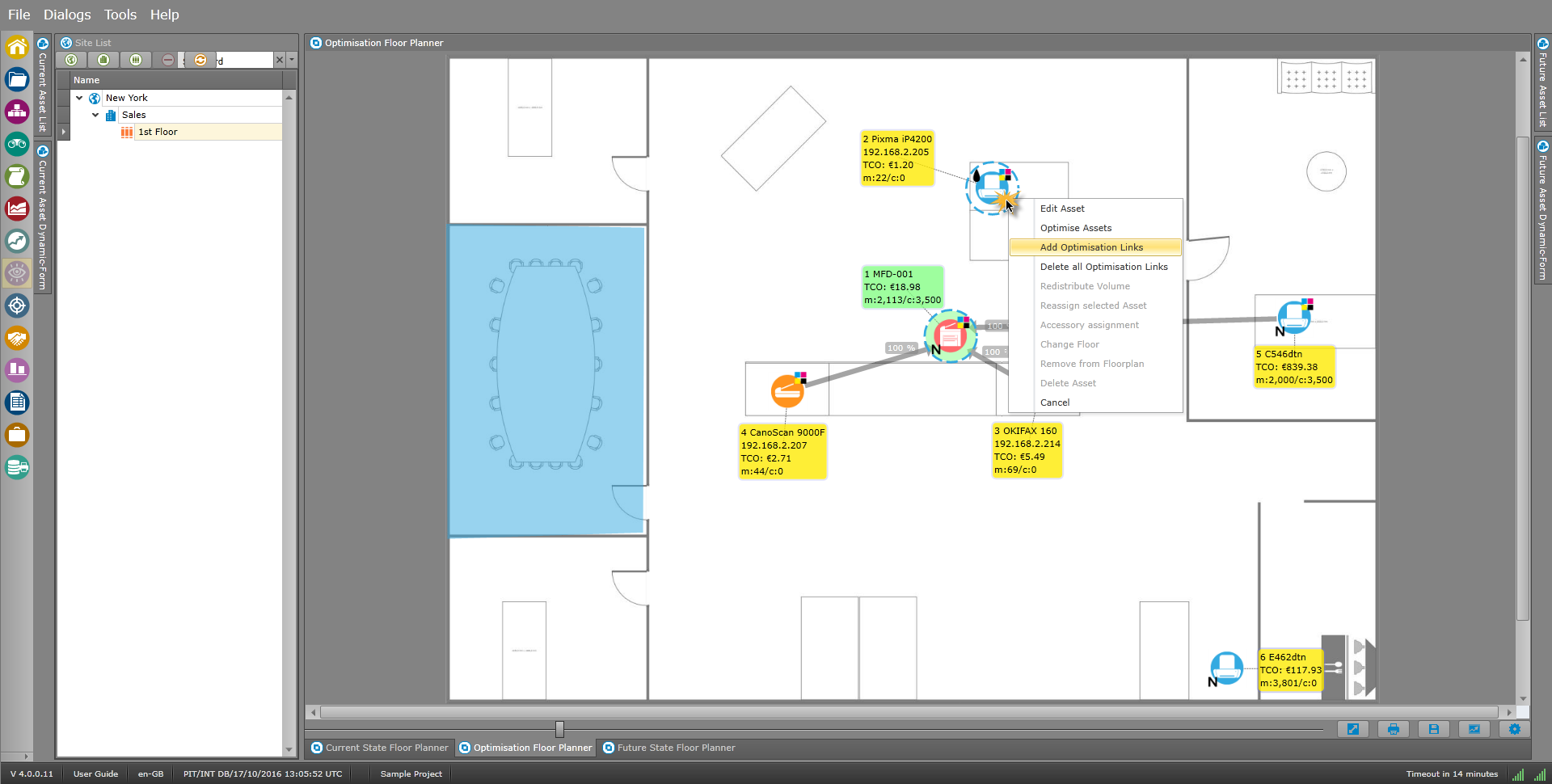Open the Dialogs menu

[x=67, y=15]
